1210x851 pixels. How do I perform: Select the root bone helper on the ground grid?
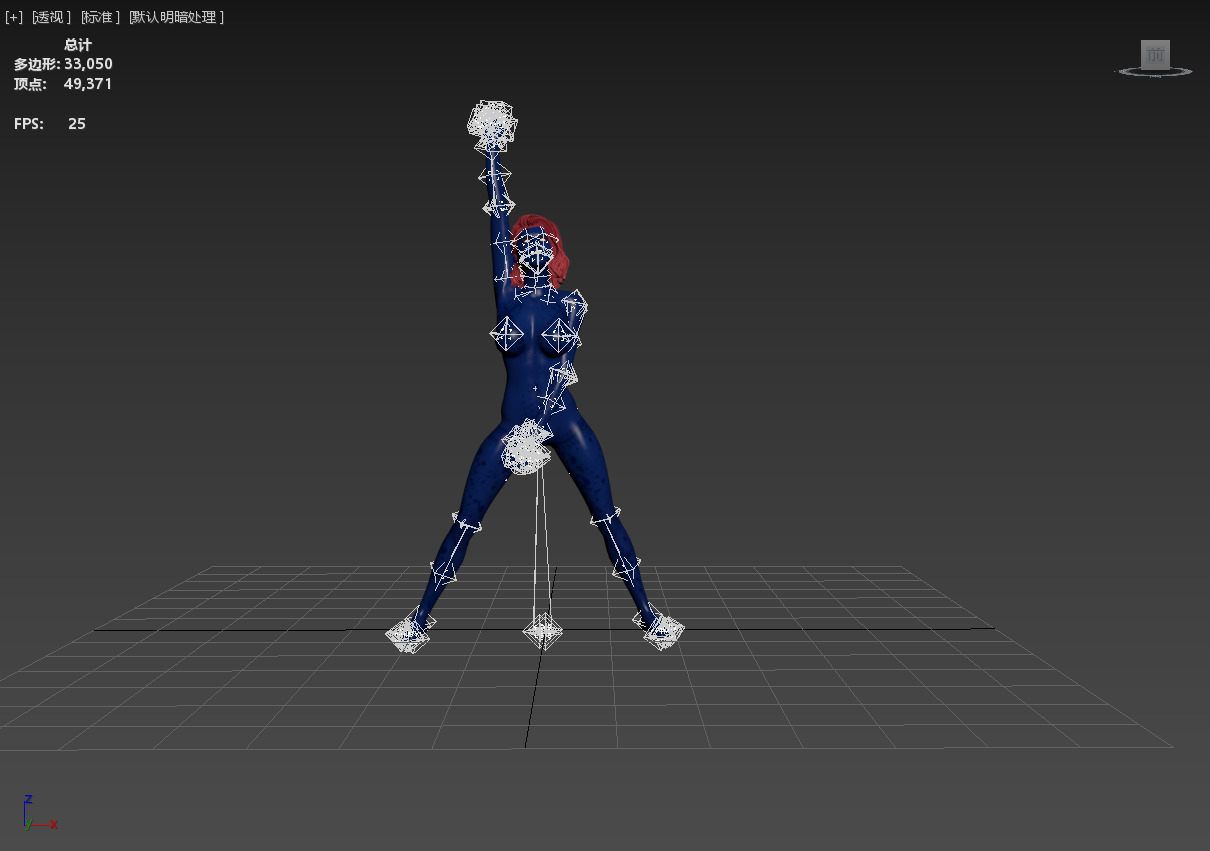pos(542,631)
